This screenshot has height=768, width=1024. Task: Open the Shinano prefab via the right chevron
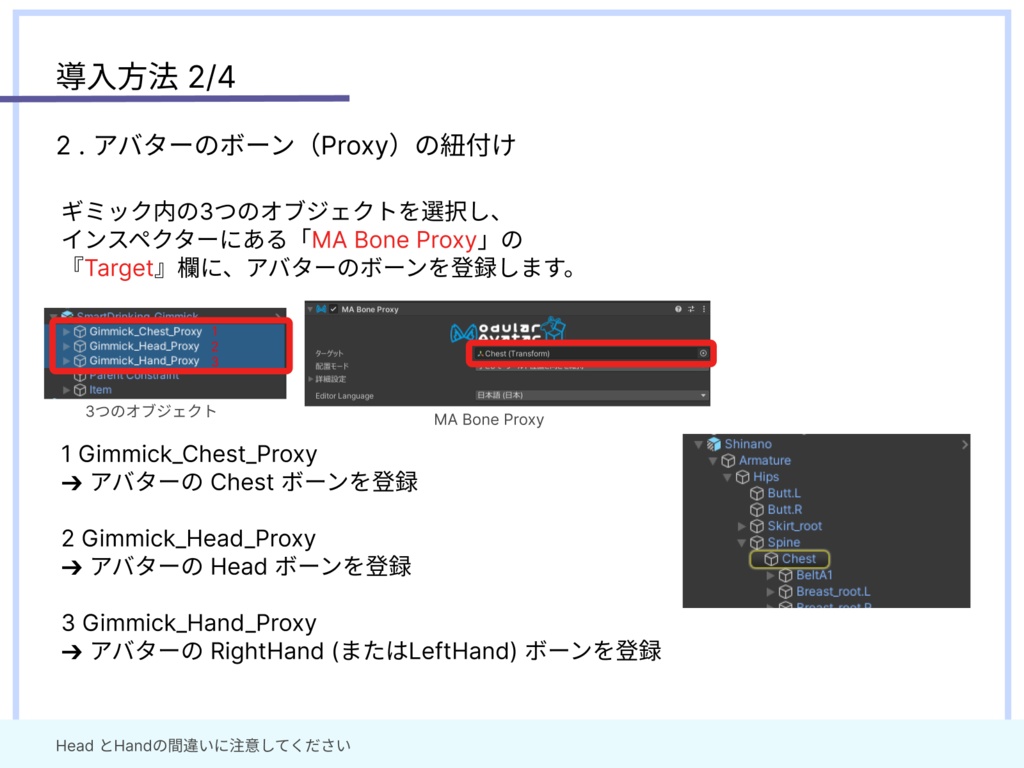coord(964,444)
